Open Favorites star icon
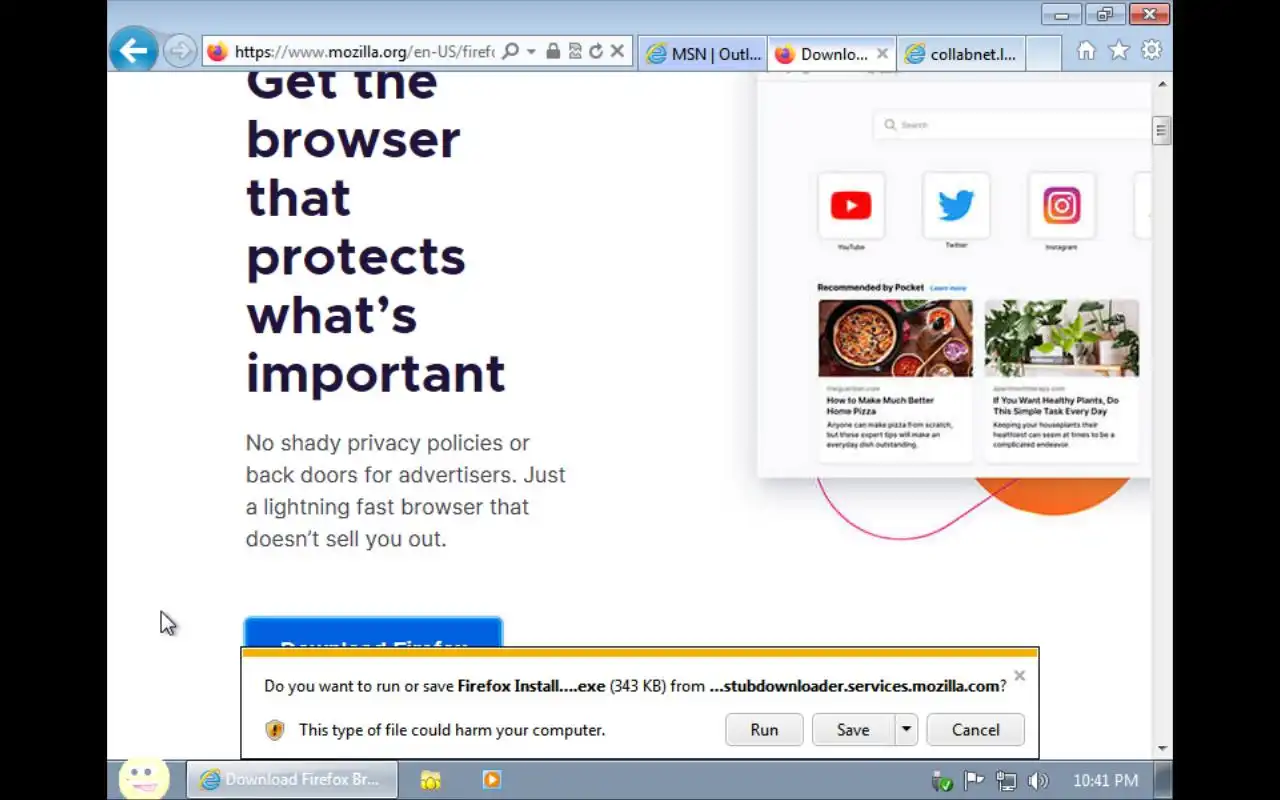1280x800 pixels. point(1119,51)
